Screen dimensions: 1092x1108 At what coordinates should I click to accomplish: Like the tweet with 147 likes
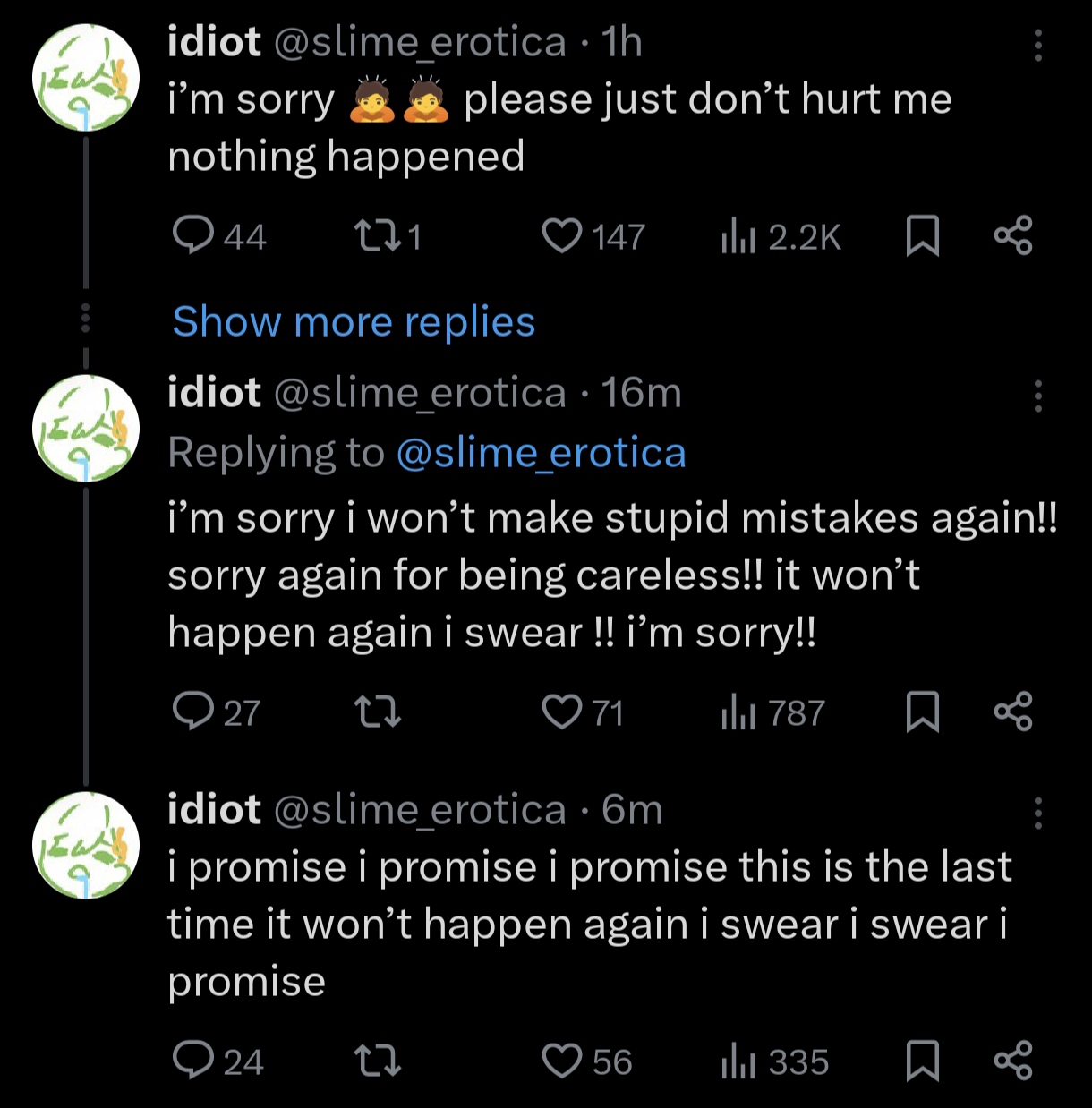coord(593,237)
